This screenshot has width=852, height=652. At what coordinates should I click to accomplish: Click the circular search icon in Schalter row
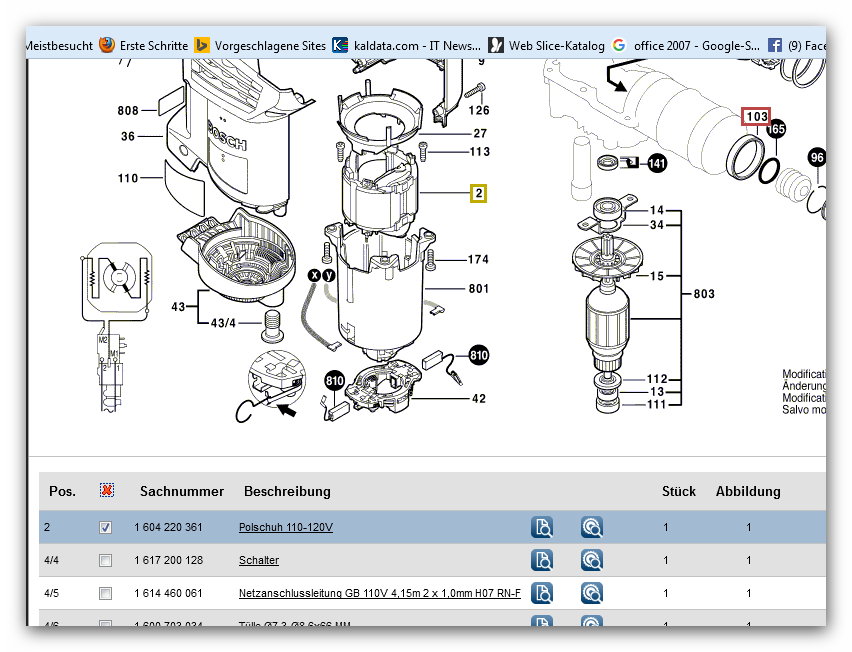click(592, 560)
